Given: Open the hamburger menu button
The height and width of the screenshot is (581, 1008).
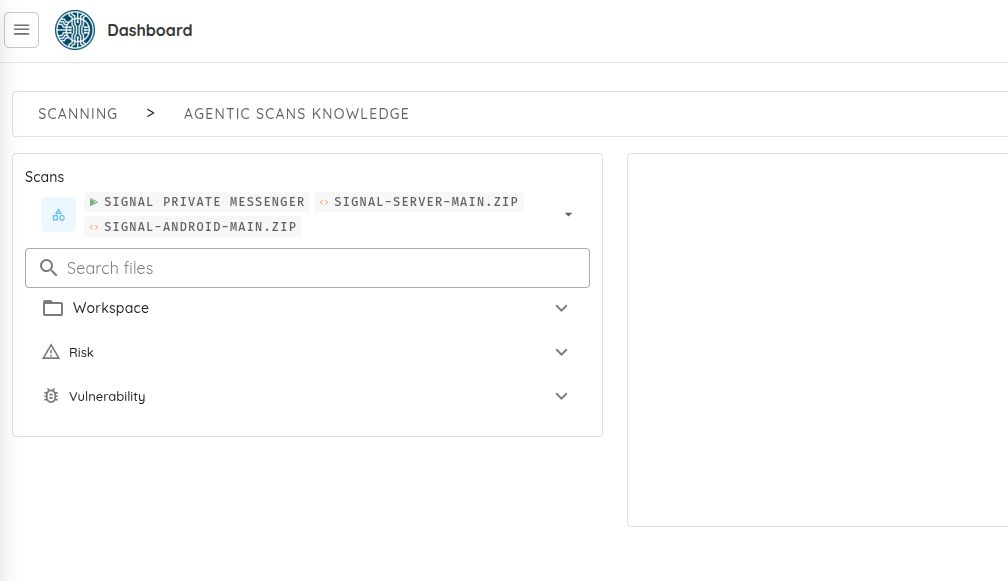Looking at the screenshot, I should coord(21,30).
